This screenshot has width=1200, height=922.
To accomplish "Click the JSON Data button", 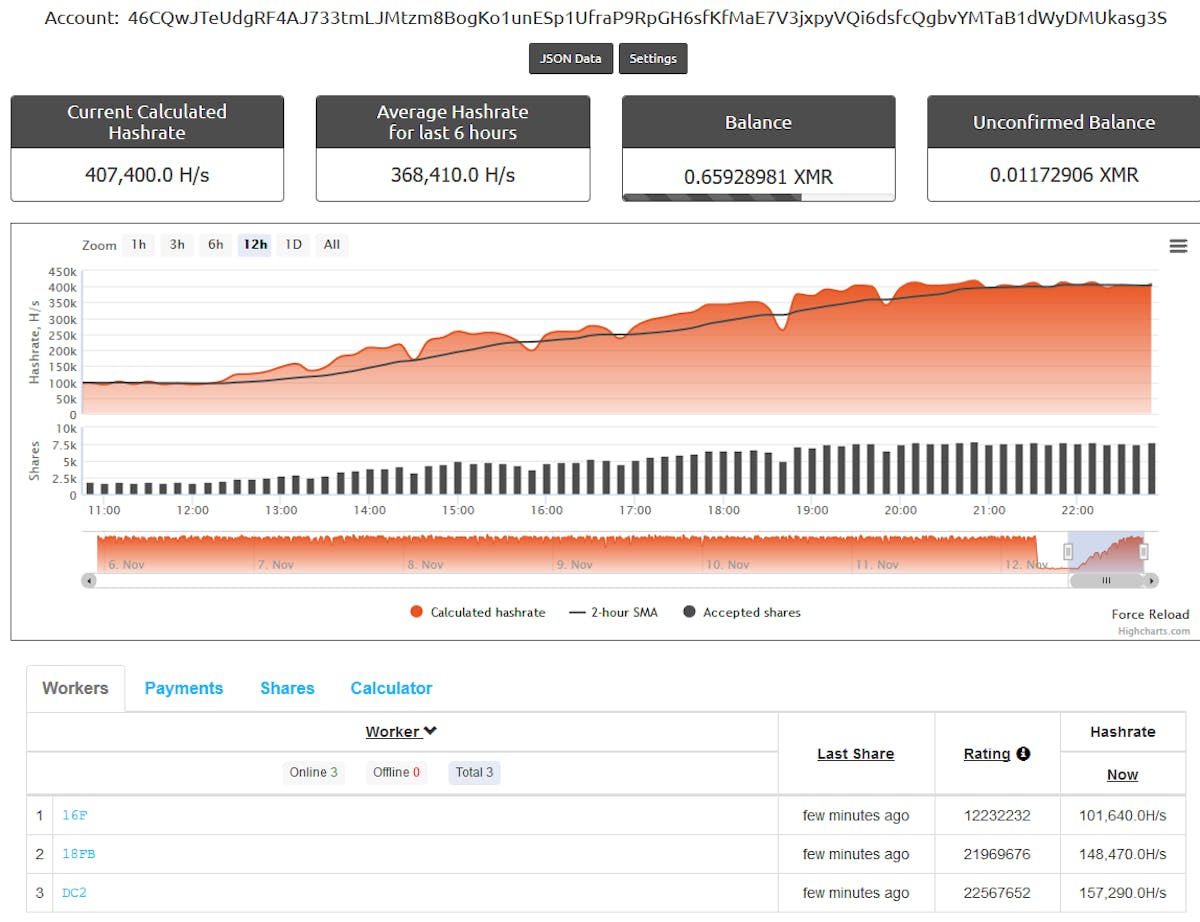I will click(x=570, y=58).
